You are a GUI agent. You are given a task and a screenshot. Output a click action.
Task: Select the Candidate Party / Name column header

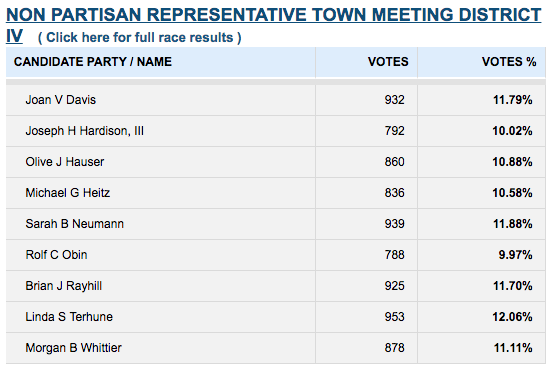click(x=93, y=62)
